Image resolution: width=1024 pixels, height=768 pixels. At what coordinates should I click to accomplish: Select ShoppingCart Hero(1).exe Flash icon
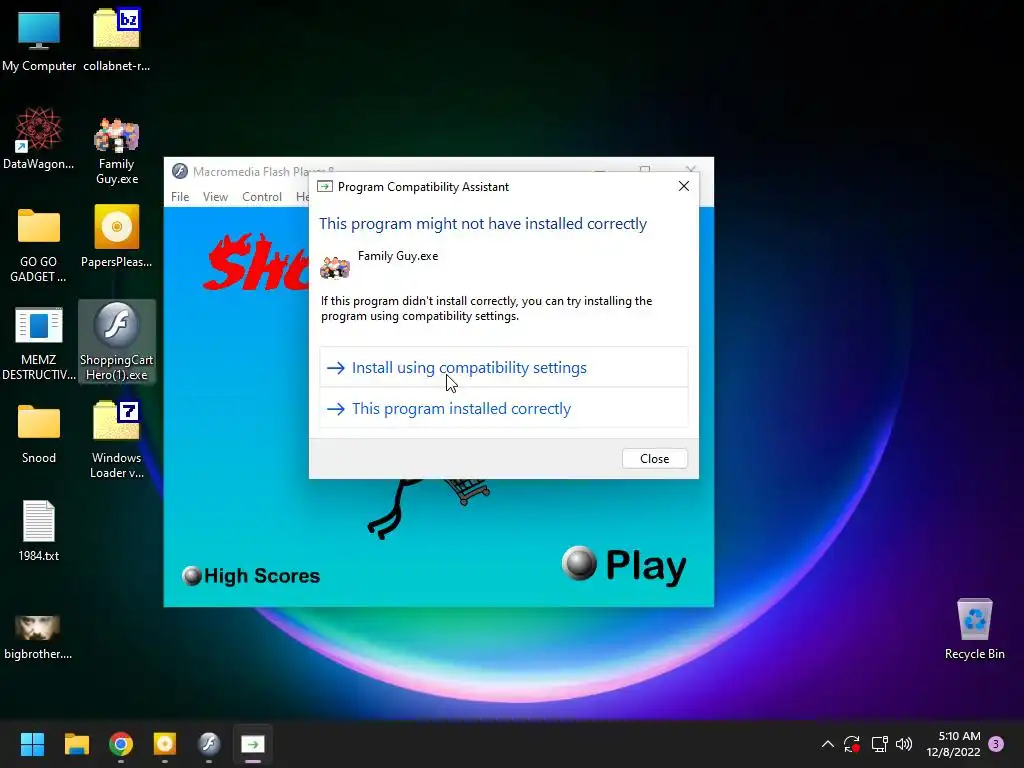point(116,342)
